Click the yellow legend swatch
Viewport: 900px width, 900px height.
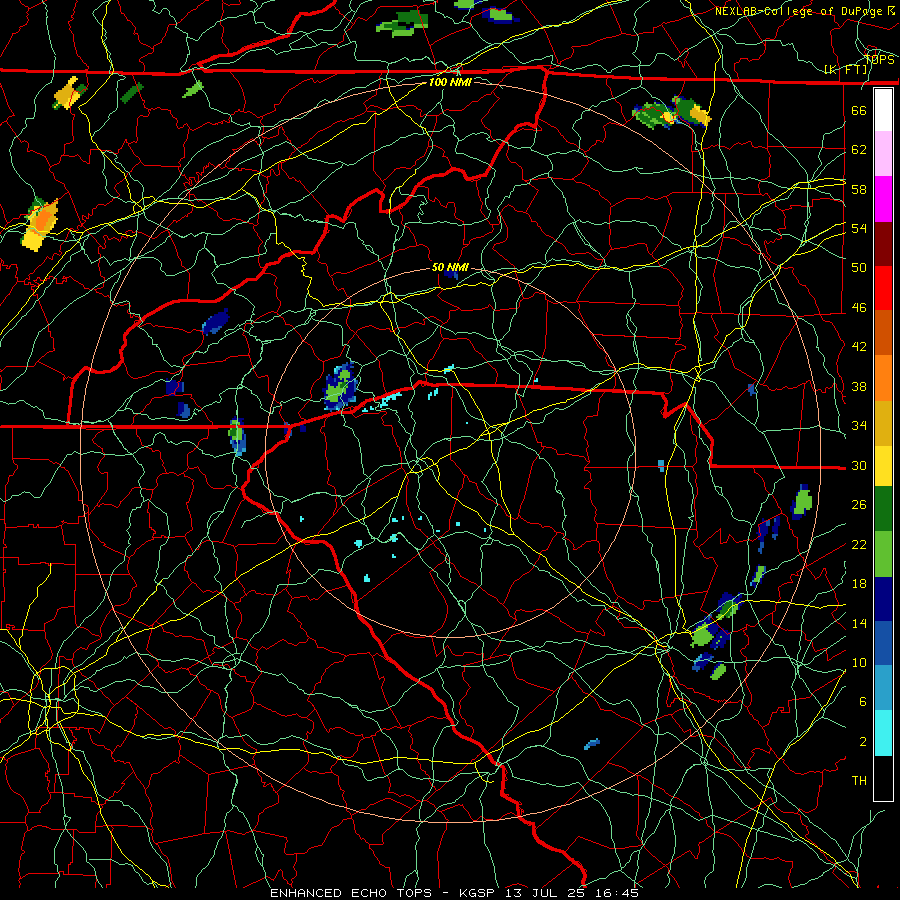click(x=883, y=466)
